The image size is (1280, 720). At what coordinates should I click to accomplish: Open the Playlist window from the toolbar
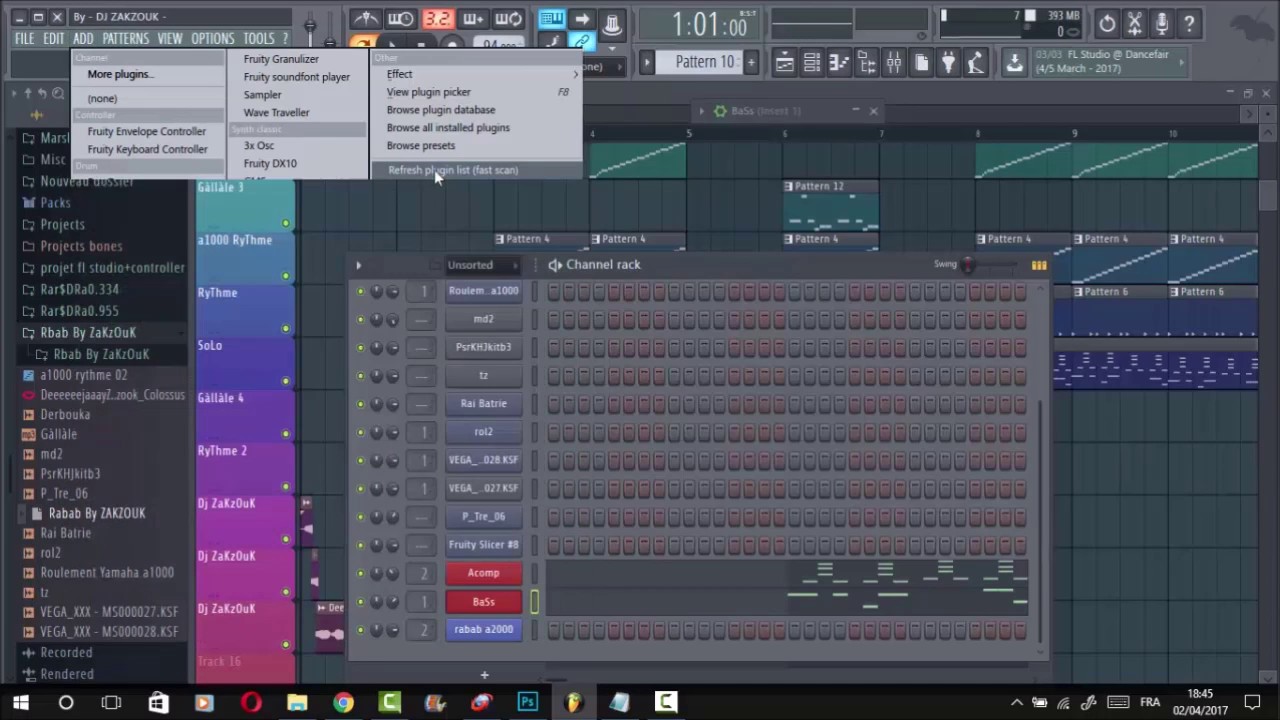[x=785, y=63]
